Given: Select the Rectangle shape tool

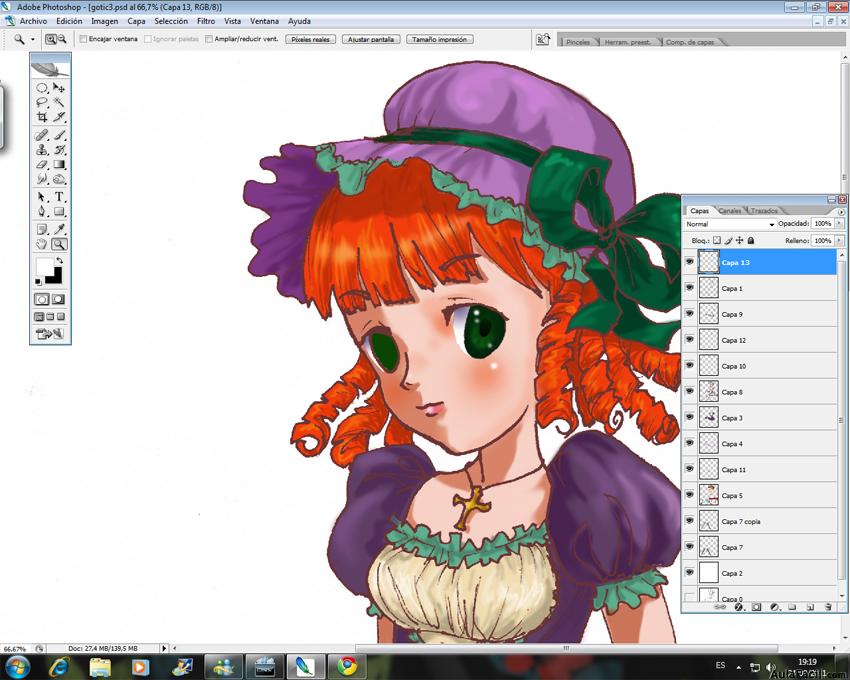Looking at the screenshot, I should 59,211.
